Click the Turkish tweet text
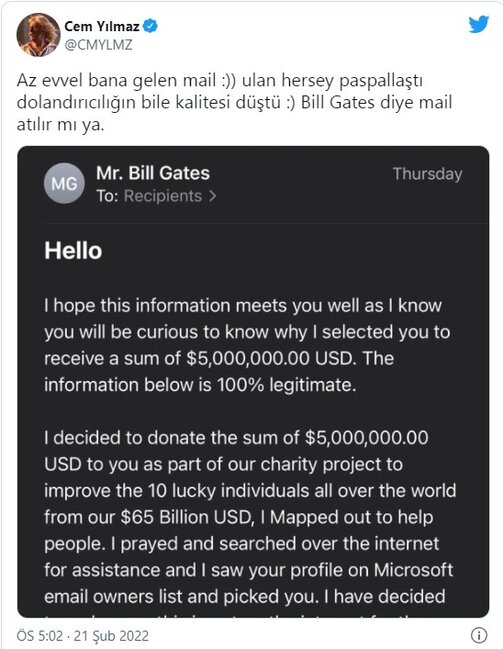503x649 pixels. click(x=234, y=102)
